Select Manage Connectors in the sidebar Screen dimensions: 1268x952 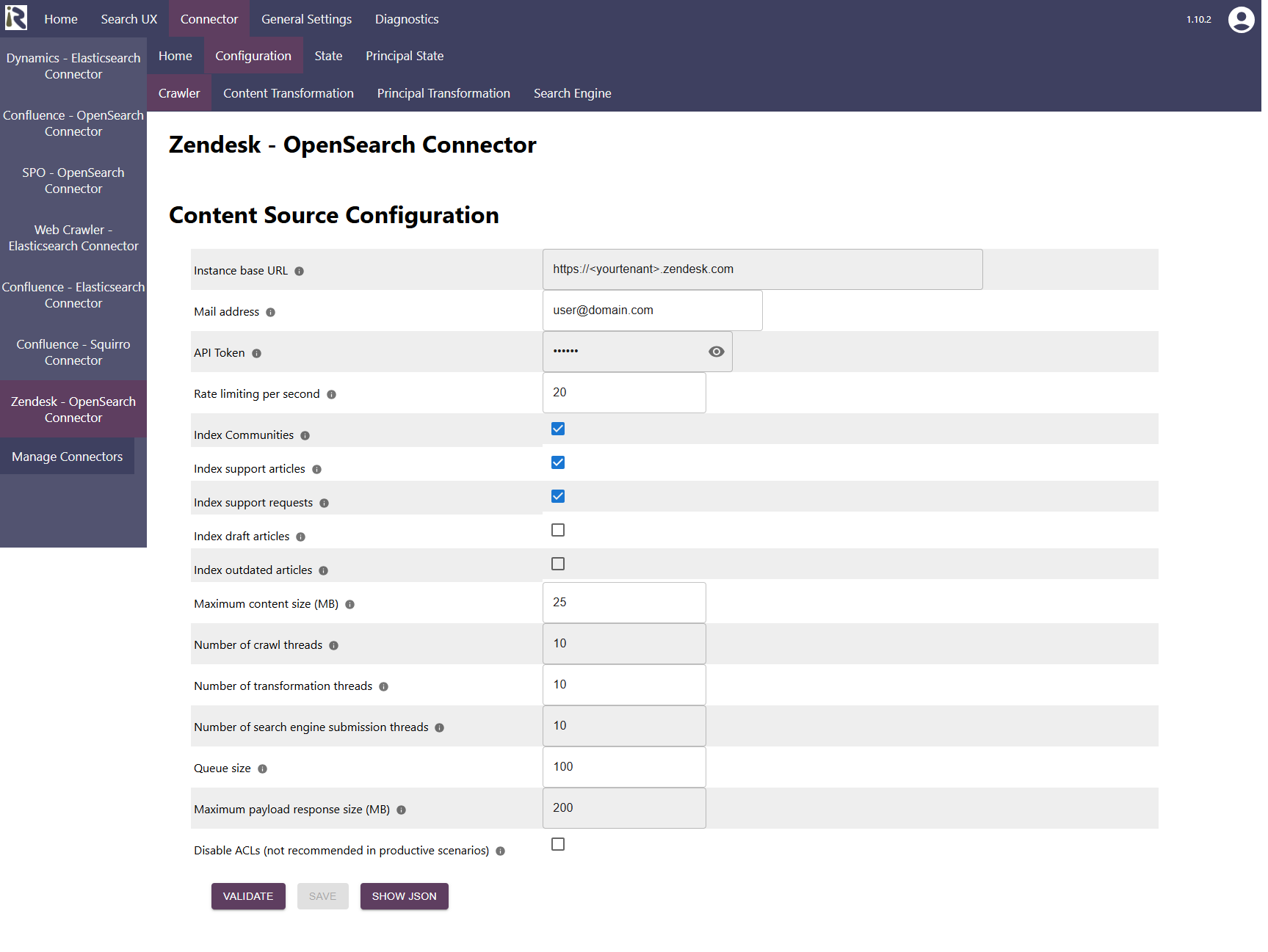(67, 457)
